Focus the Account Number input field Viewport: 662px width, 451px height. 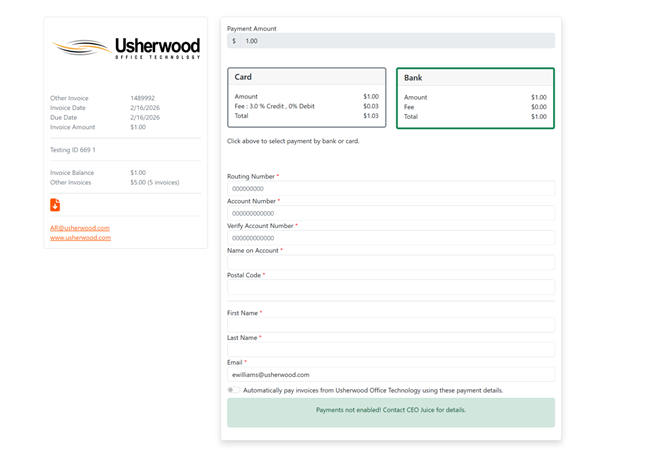(390, 213)
